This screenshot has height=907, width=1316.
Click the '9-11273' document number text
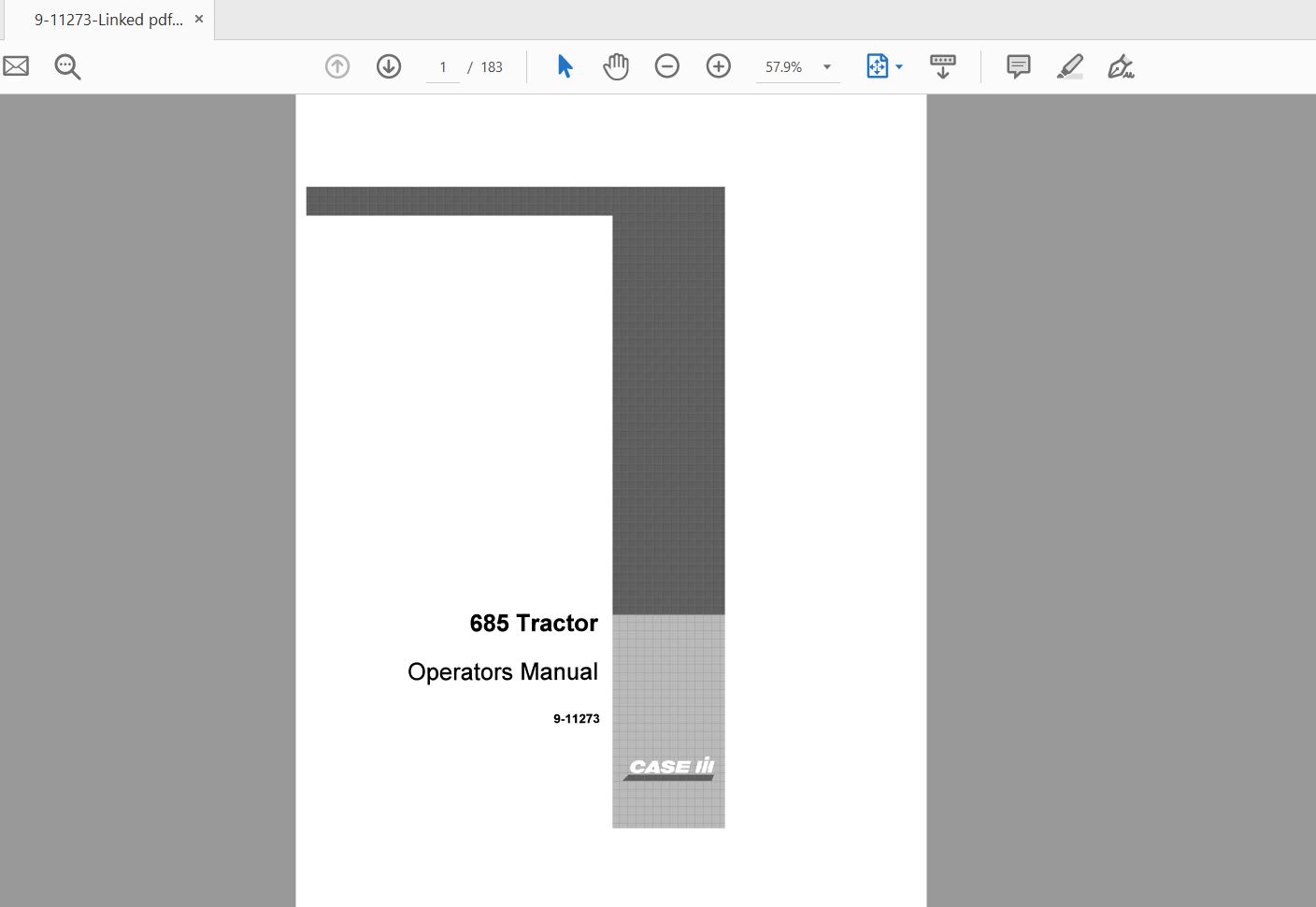tap(577, 719)
